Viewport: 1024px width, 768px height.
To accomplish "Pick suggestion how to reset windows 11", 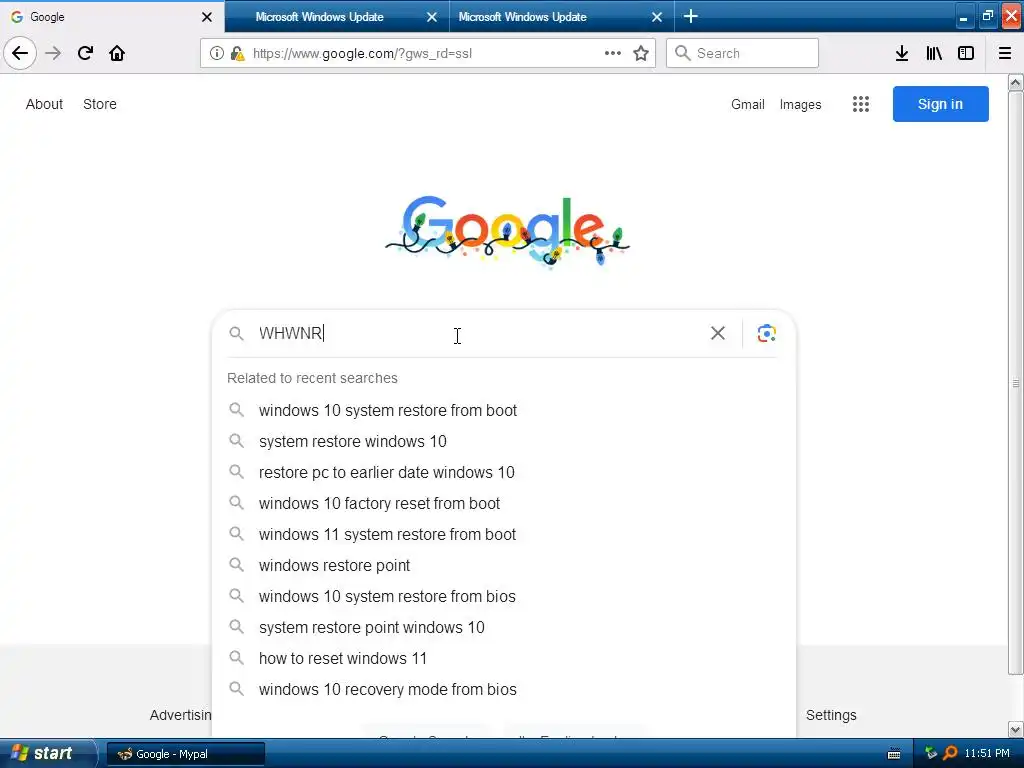I will [504, 658].
